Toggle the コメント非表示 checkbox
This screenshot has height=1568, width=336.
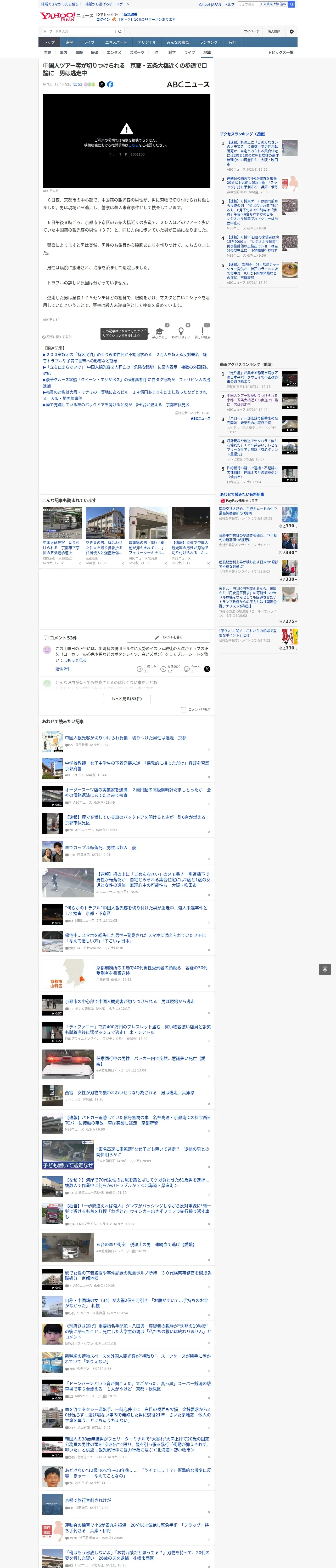pyautogui.click(x=183, y=710)
